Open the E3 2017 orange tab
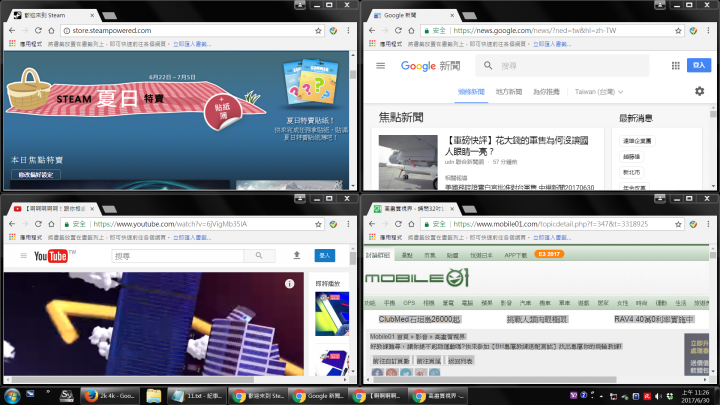Viewport: 720px width, 405px height. tap(549, 254)
